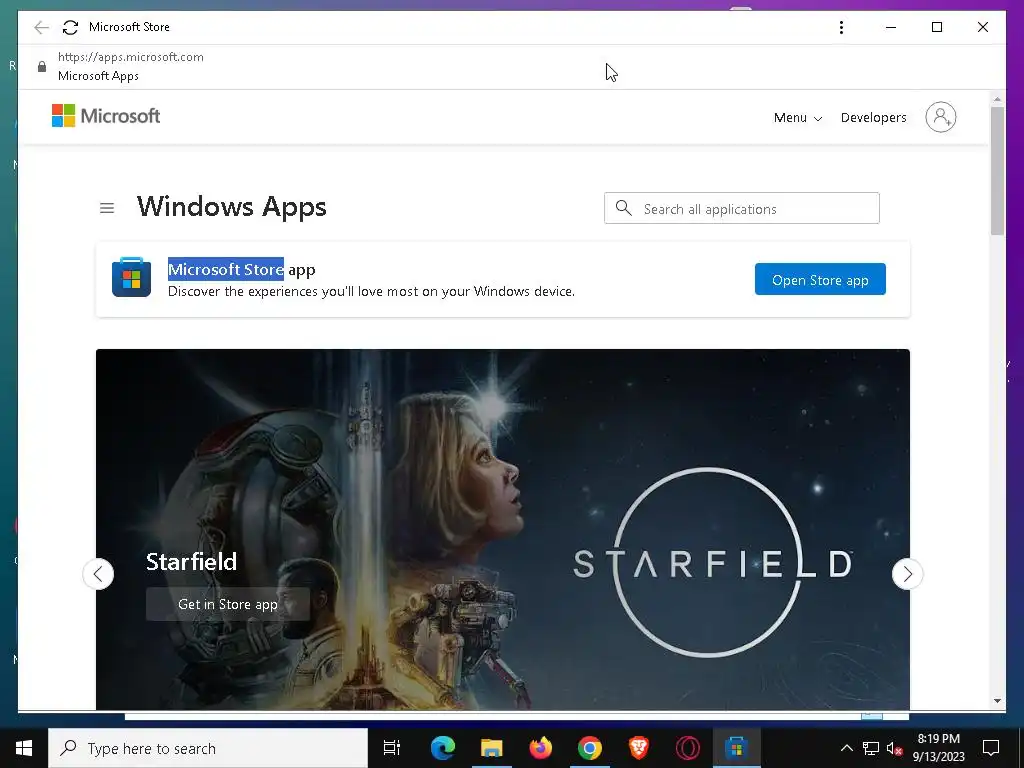Click the muted volume tray icon

point(894,748)
